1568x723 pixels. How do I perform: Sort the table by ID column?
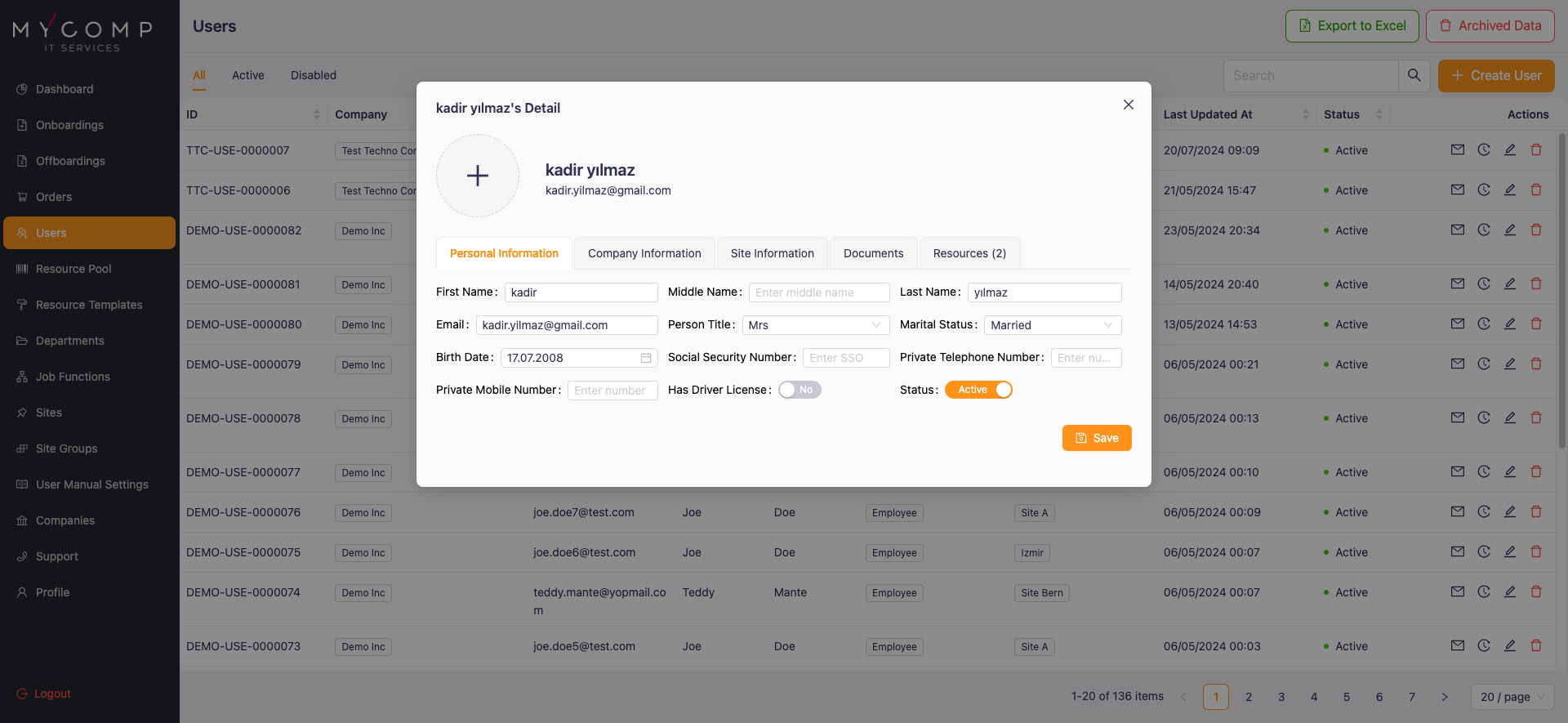pos(316,114)
